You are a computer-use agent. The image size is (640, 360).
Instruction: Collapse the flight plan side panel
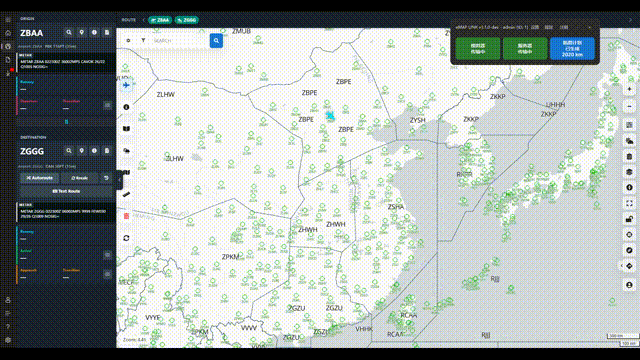[119, 180]
